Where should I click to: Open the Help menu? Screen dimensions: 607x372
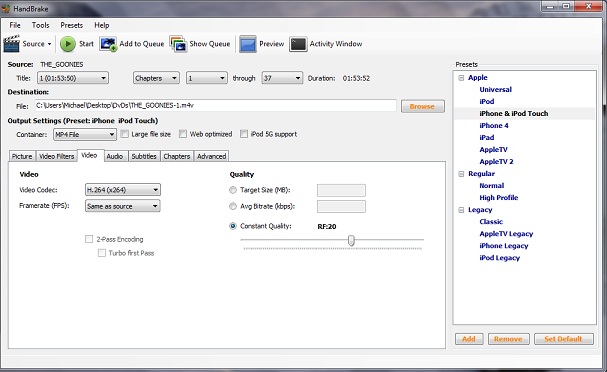[x=102, y=25]
